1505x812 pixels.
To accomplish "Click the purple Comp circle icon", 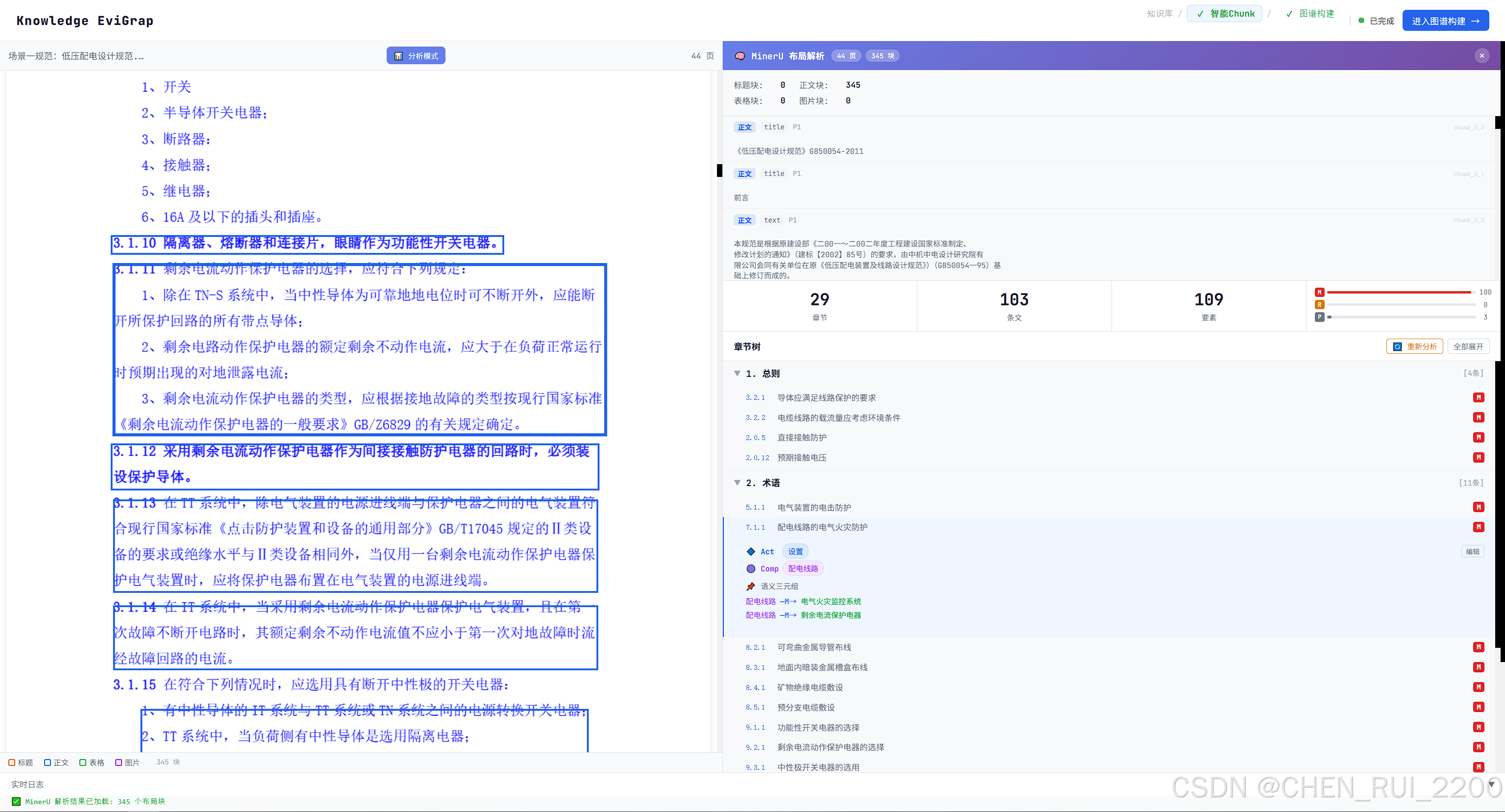I will click(x=751, y=568).
